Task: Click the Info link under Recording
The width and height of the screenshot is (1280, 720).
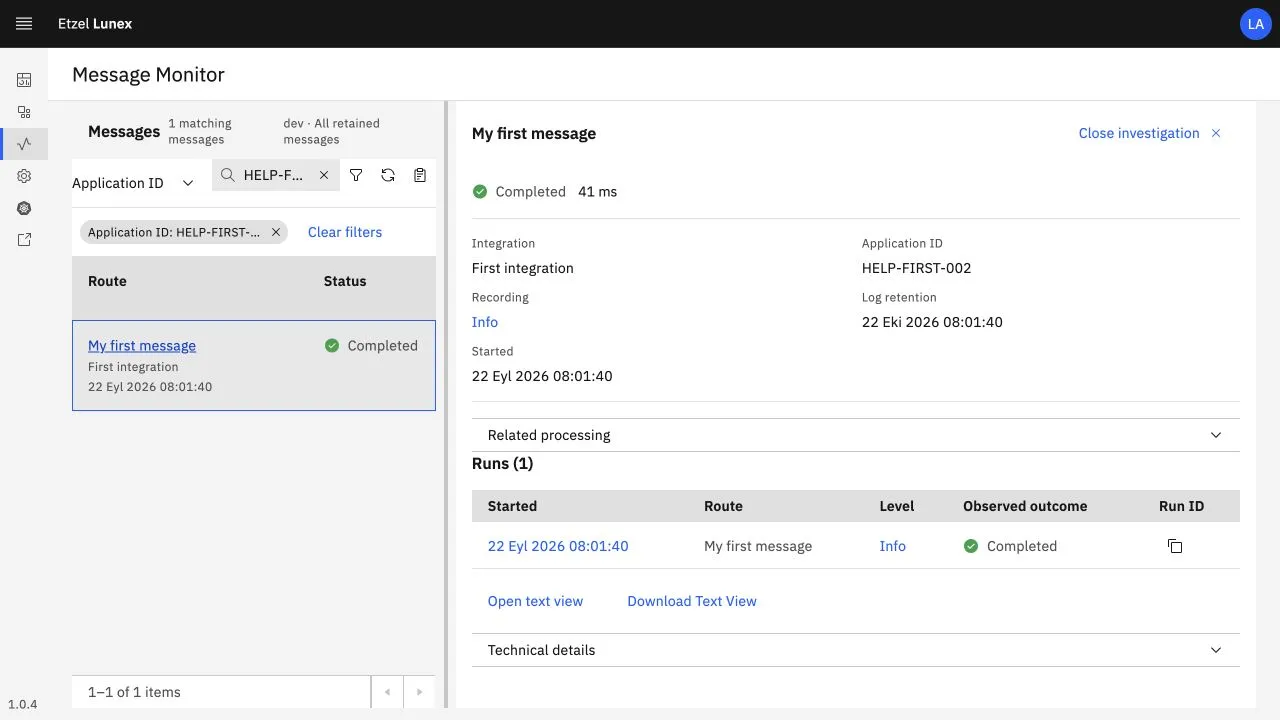Action: (x=485, y=322)
